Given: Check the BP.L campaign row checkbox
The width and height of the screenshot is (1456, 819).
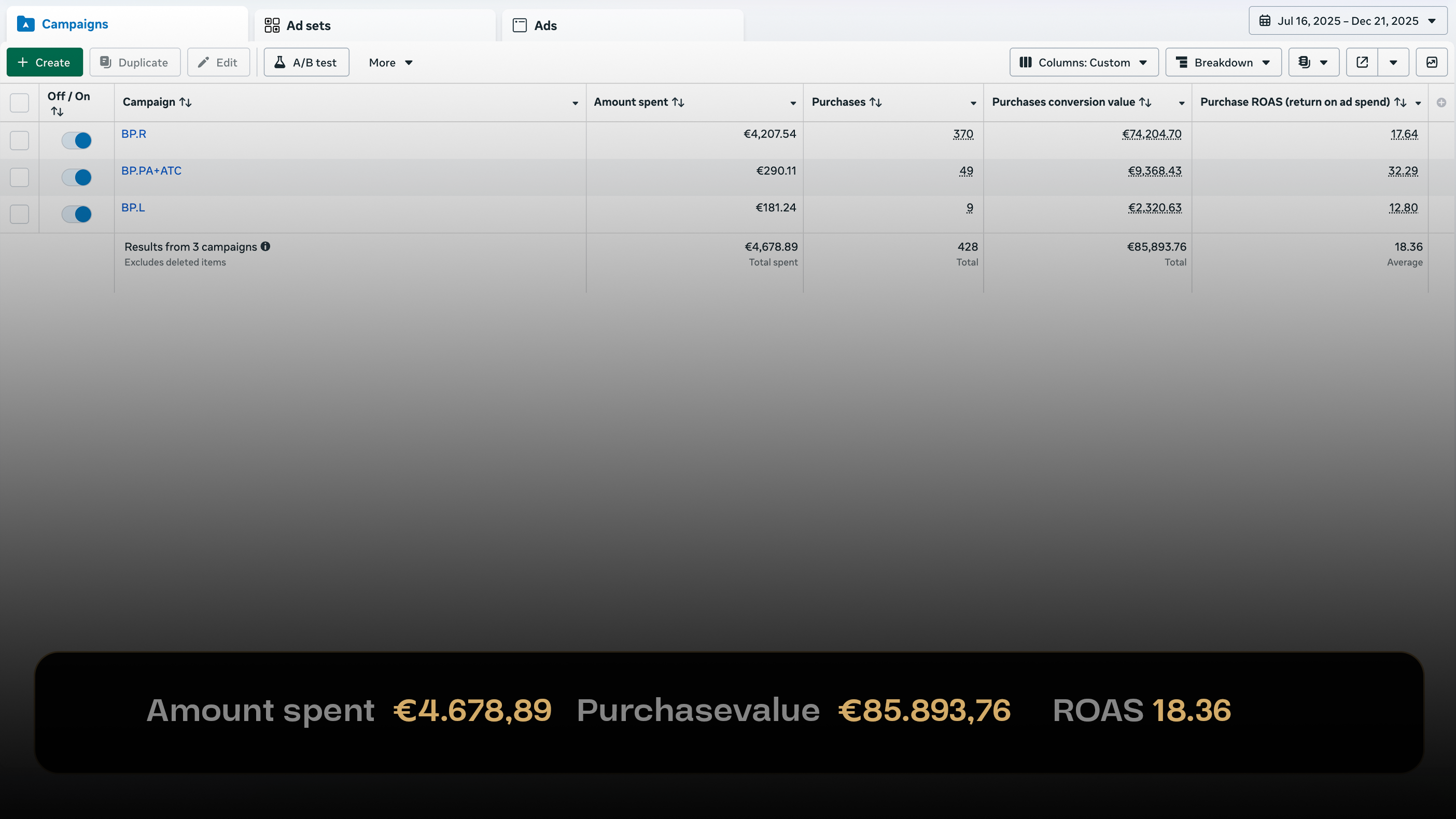Looking at the screenshot, I should [x=19, y=214].
